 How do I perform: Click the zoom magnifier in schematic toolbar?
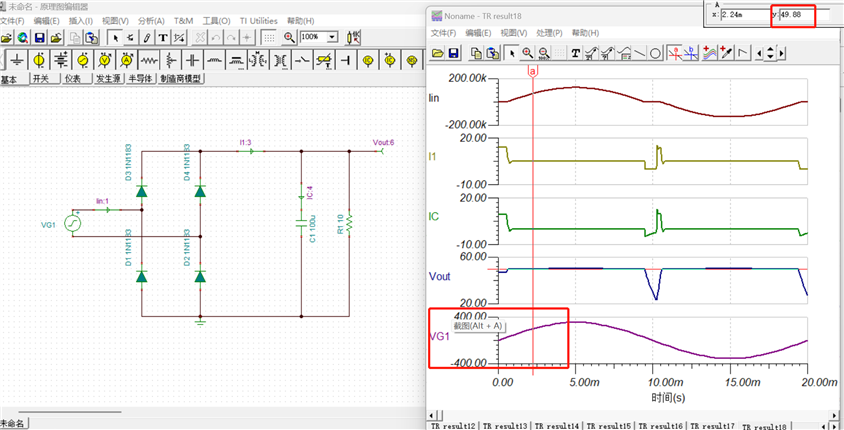pos(289,37)
